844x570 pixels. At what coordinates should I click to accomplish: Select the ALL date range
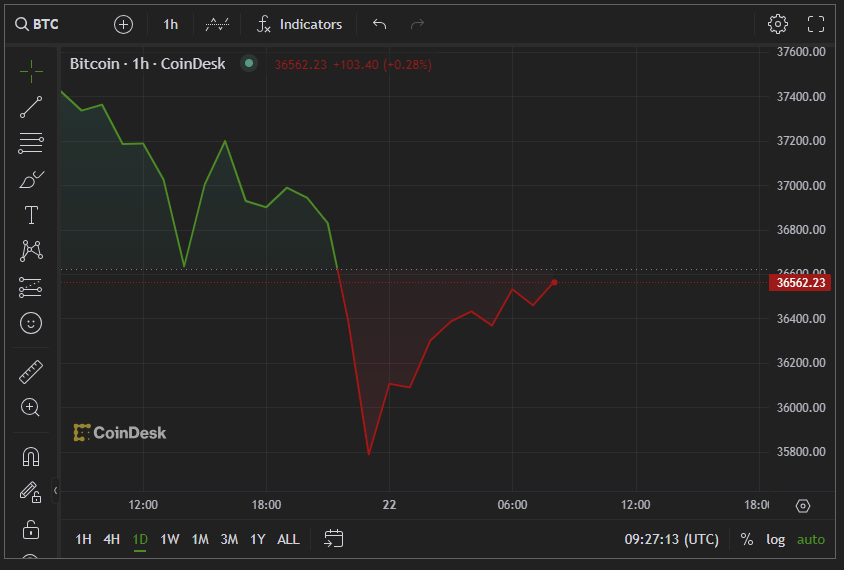click(x=288, y=539)
